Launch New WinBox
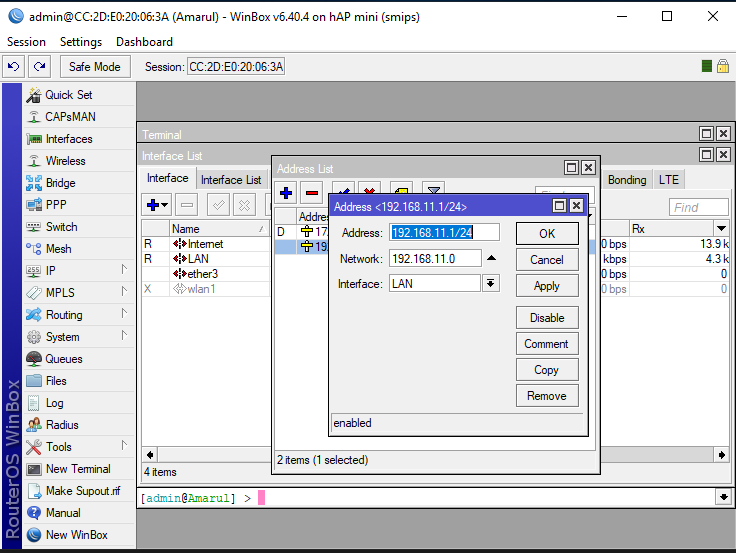 pos(79,535)
